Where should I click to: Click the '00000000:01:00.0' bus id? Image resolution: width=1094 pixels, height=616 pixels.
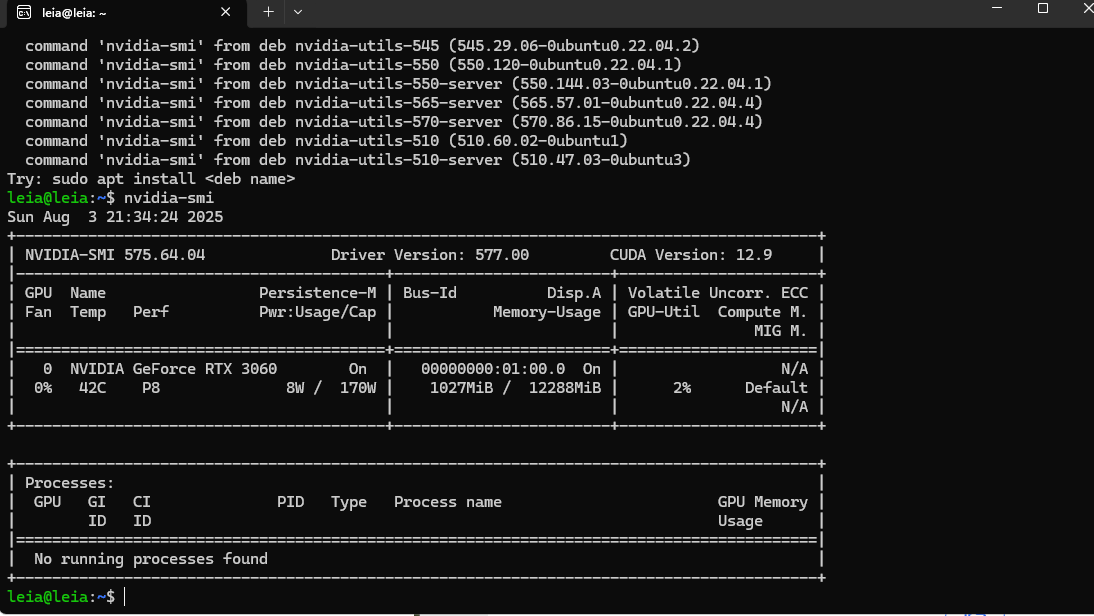[493, 368]
